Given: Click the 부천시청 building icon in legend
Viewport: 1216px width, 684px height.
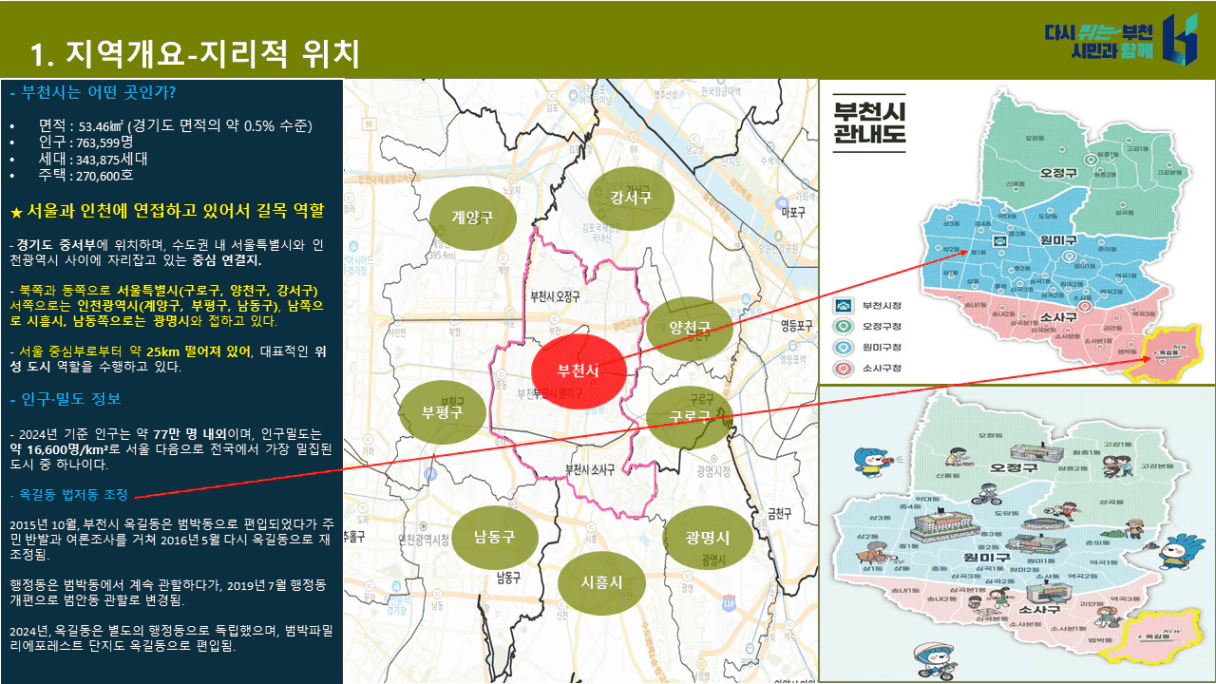Looking at the screenshot, I should 842,305.
